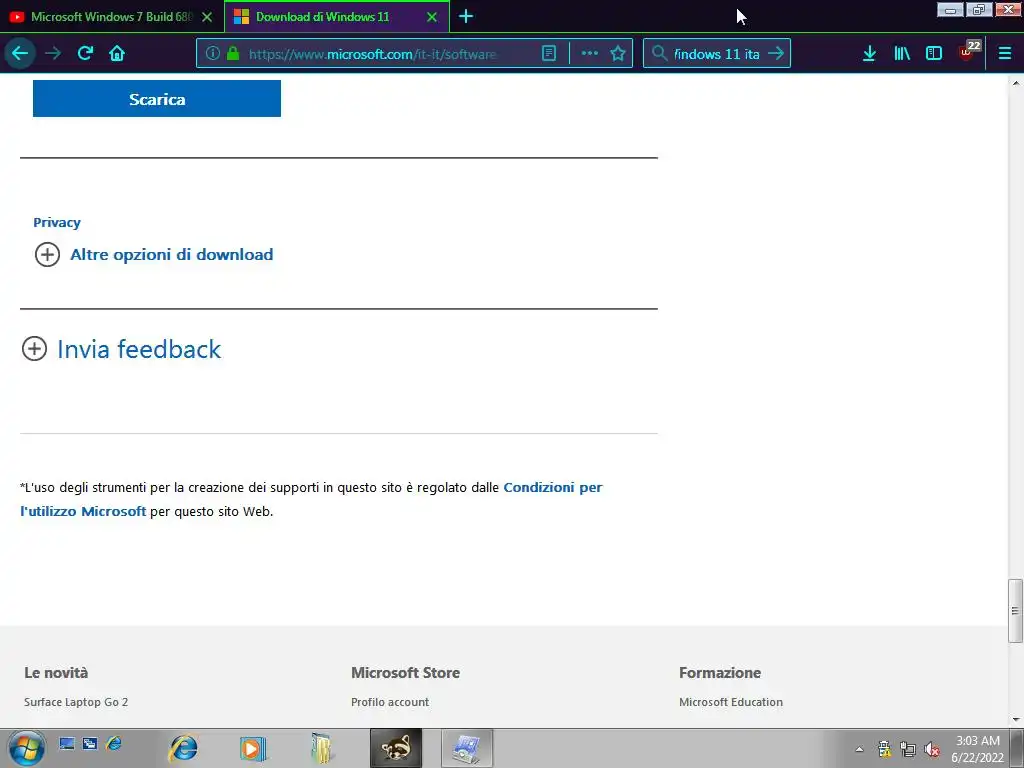Click the page vertical scrollbar thumb
The width and height of the screenshot is (1024, 768).
point(1015,611)
